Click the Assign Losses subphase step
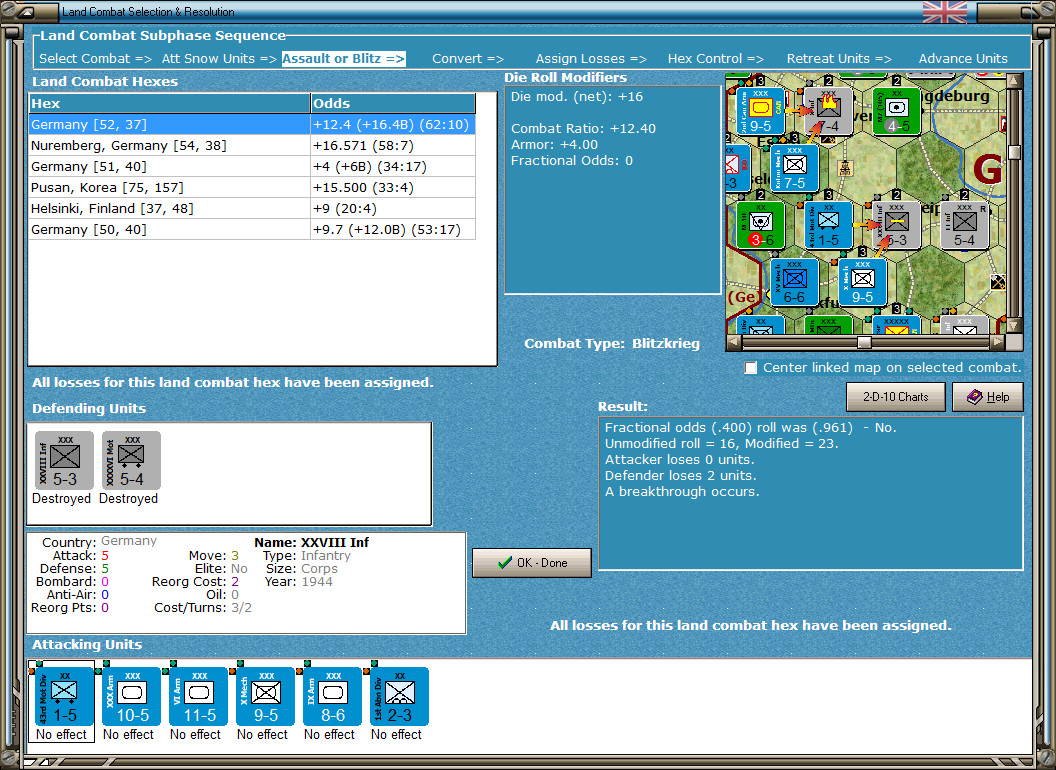This screenshot has height=770, width=1056. pos(591,59)
